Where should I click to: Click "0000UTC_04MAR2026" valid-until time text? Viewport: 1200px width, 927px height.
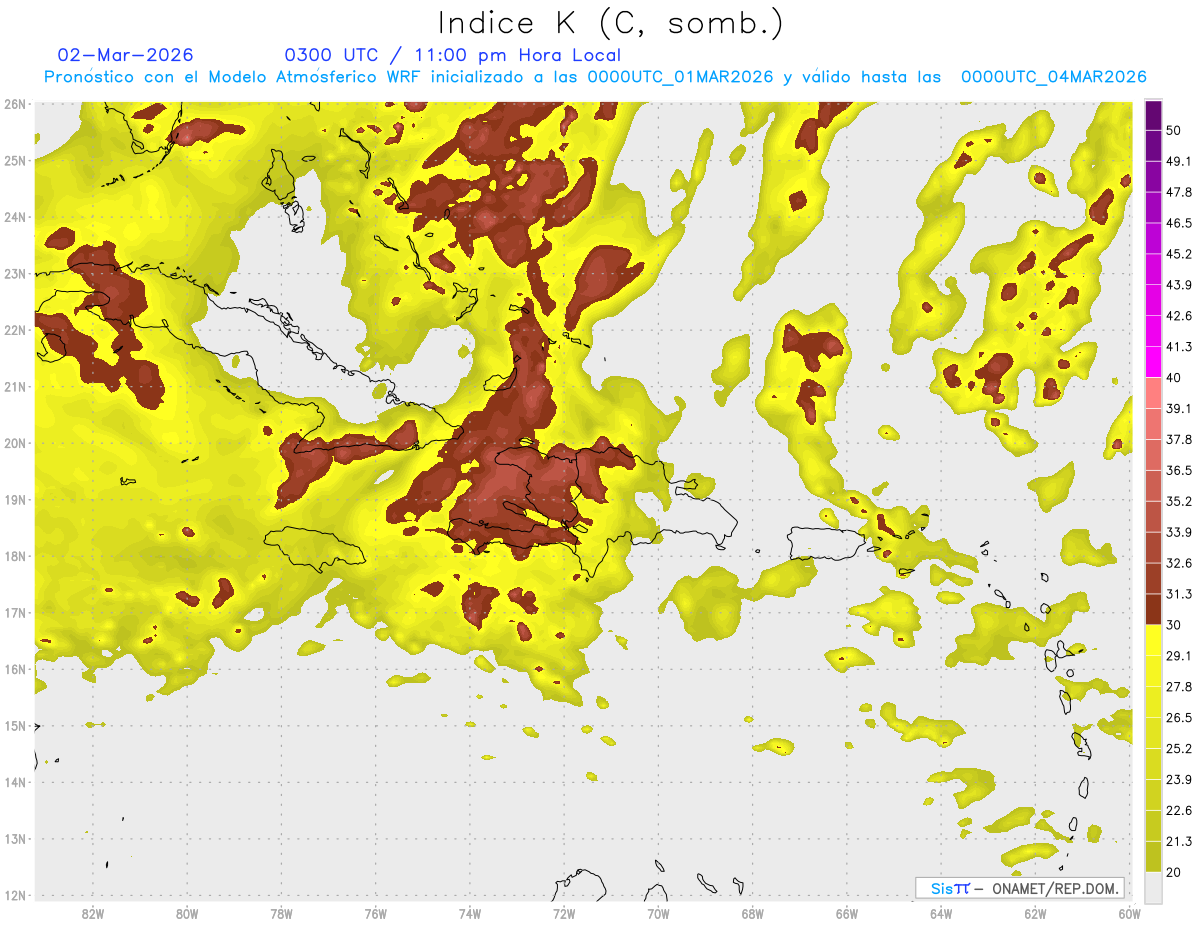[1053, 77]
